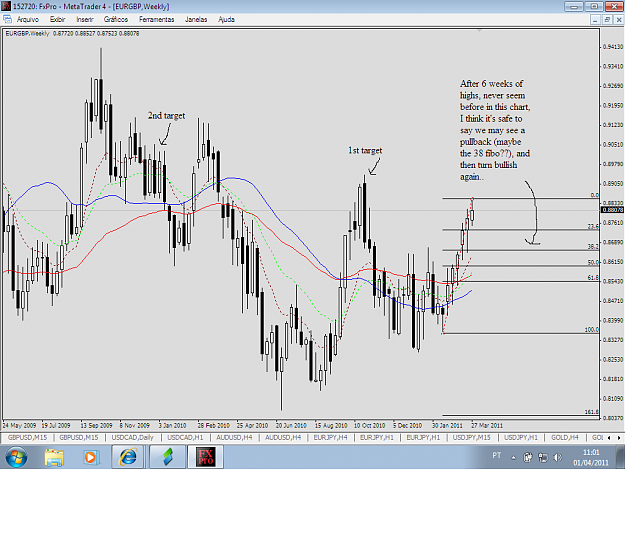
Task: Open the Ajuda menu
Action: pos(226,20)
